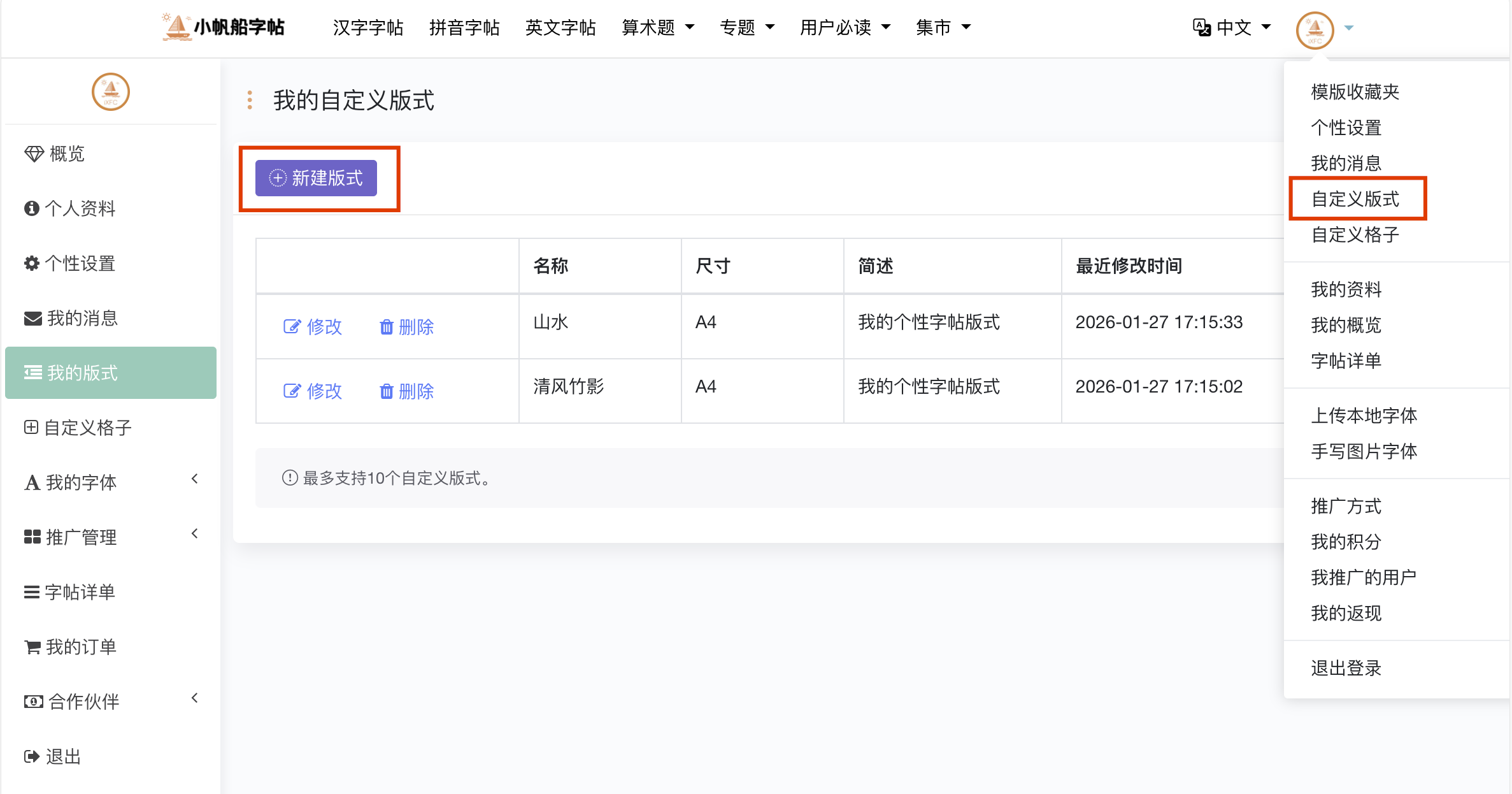Click the user avatar in top navbar
The image size is (1512, 794).
(1315, 29)
